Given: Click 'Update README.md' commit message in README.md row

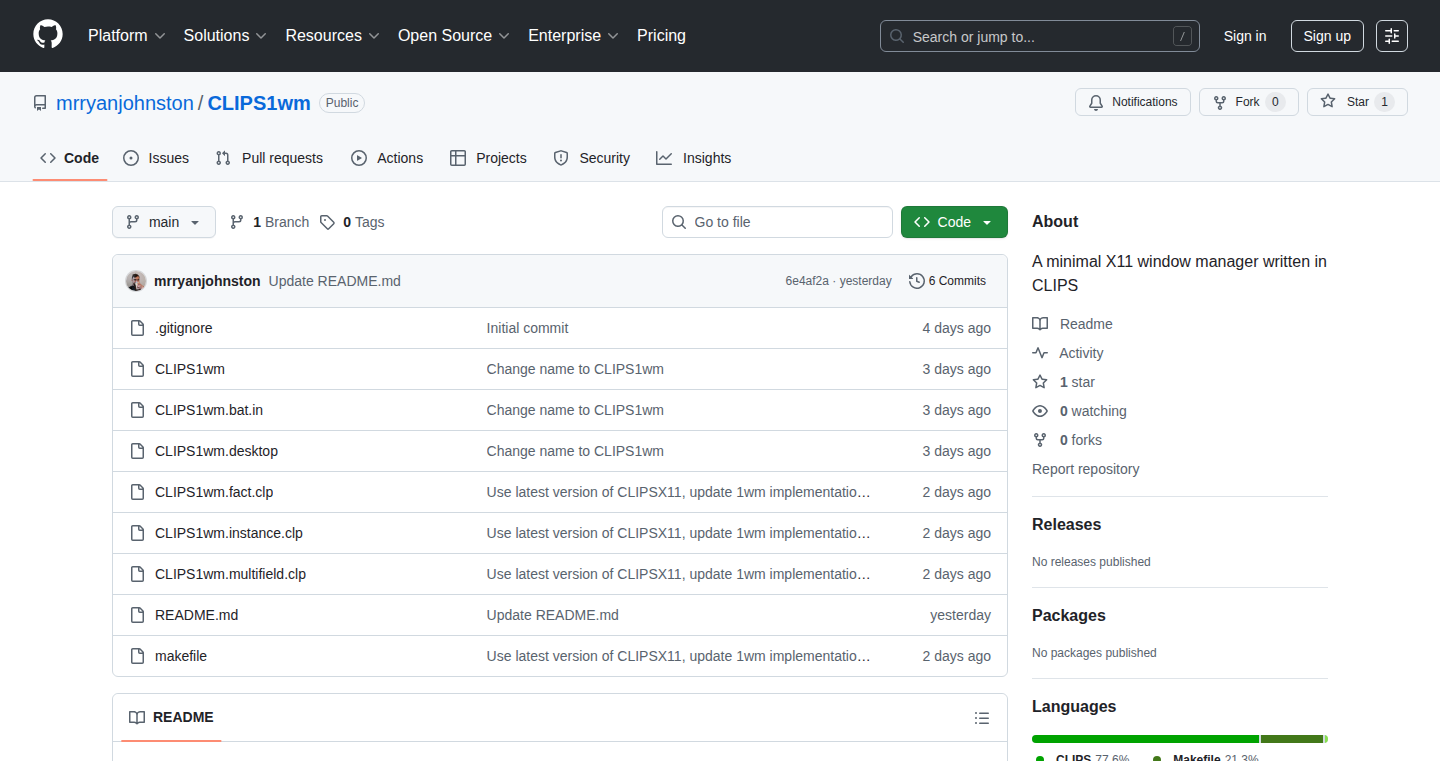Looking at the screenshot, I should pos(553,615).
